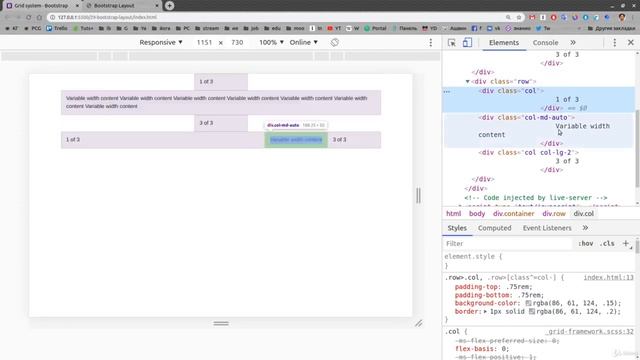640x360 pixels.
Task: Open the YT YouTube bookmark
Action: tap(334, 28)
